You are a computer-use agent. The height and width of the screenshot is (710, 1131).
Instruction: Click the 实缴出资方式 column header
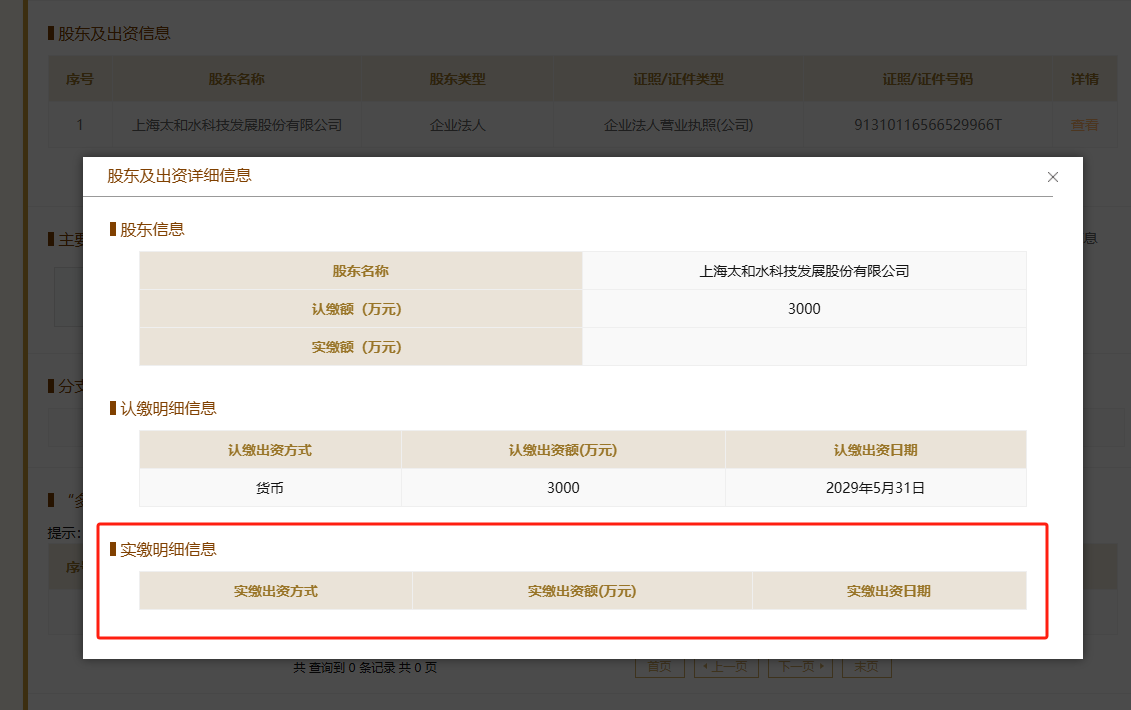tap(276, 591)
